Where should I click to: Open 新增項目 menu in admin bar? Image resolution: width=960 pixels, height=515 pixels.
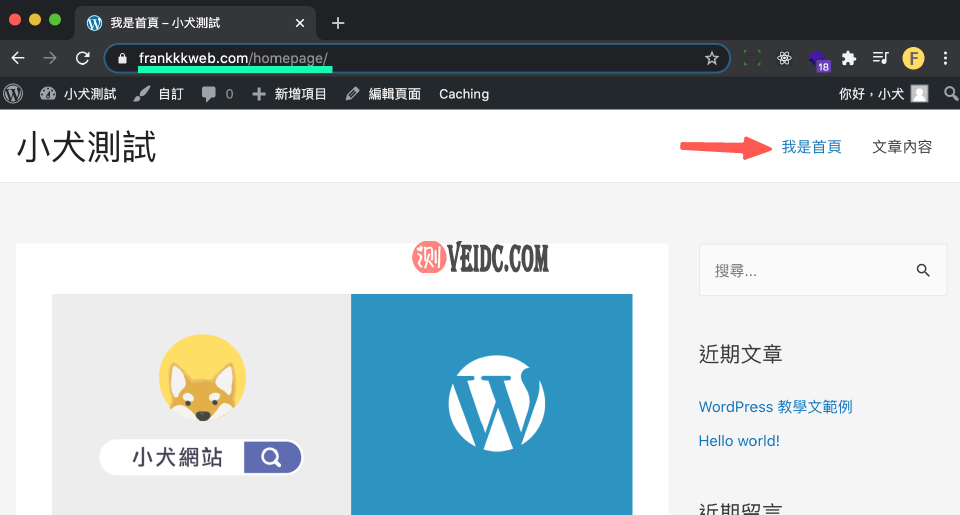[x=289, y=94]
